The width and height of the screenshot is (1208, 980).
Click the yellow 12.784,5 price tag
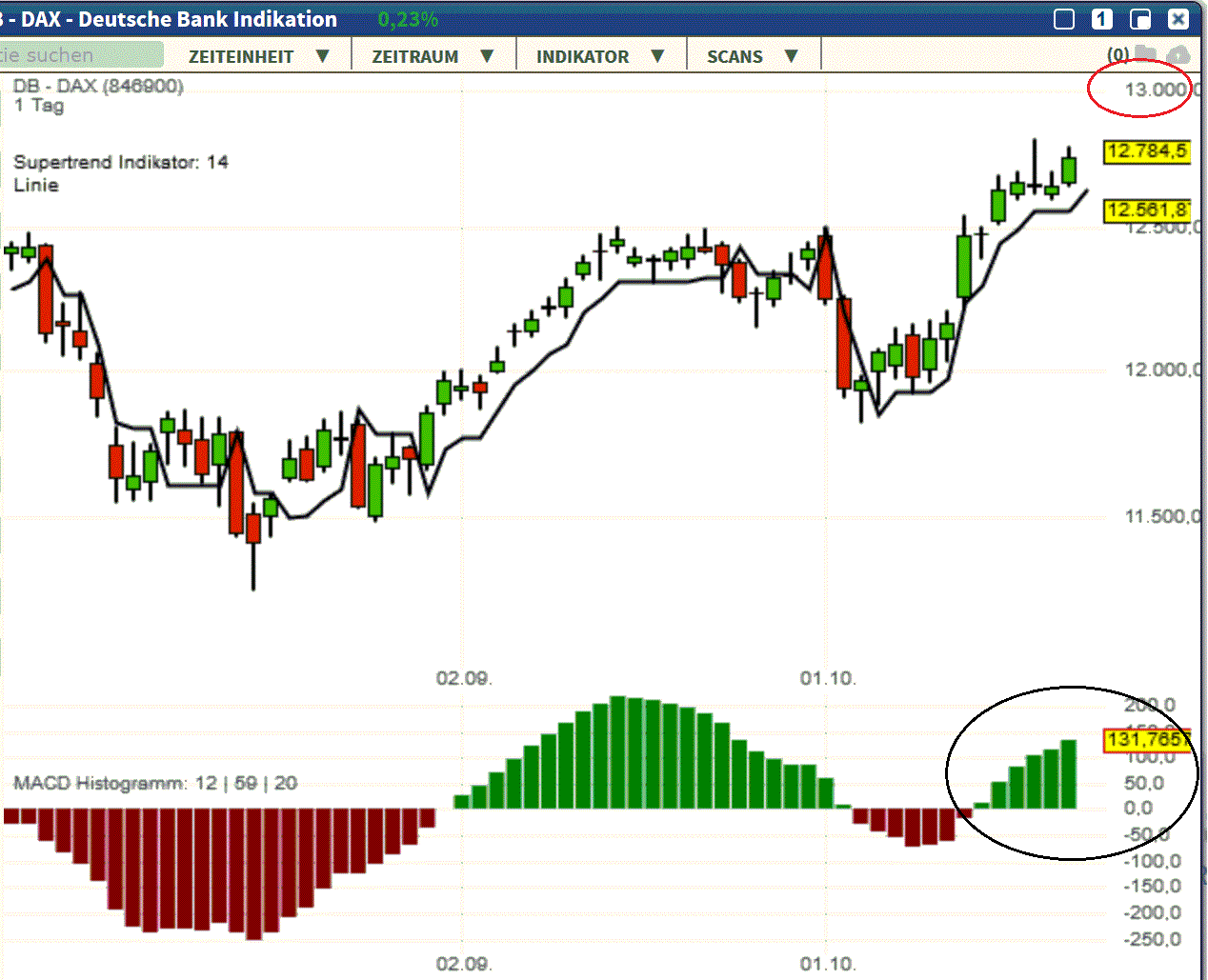pyautogui.click(x=1147, y=151)
